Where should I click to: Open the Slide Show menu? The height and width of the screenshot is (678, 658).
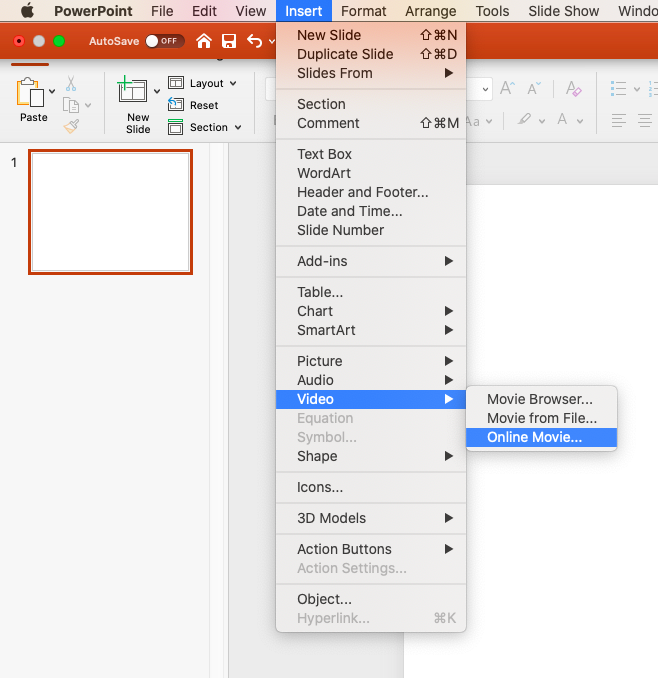(x=564, y=11)
